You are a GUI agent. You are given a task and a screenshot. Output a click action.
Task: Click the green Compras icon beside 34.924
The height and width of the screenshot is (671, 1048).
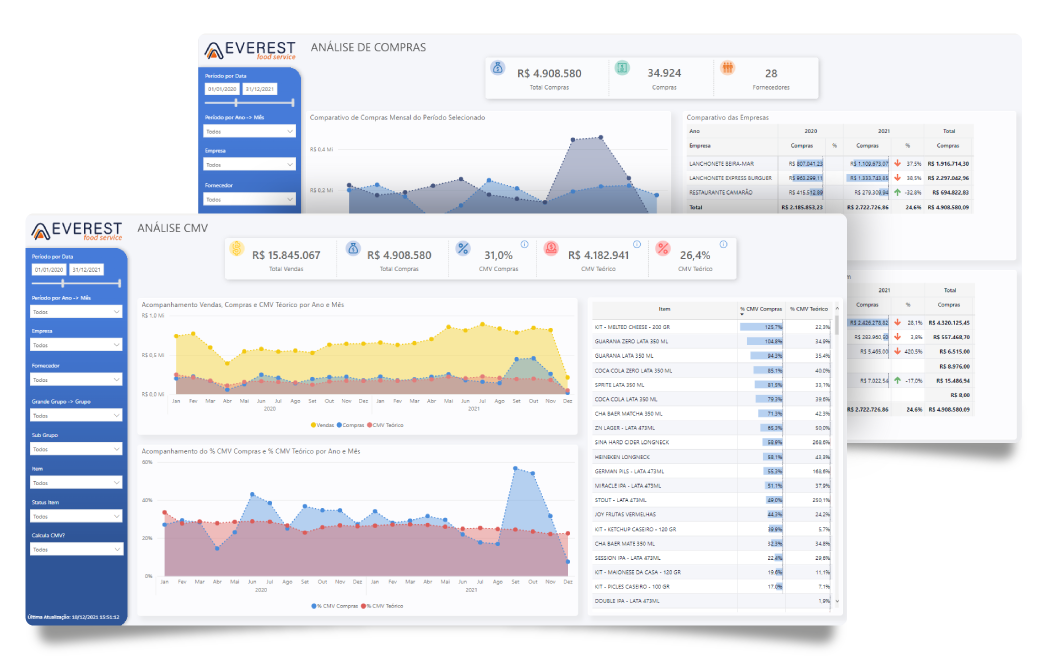622,68
